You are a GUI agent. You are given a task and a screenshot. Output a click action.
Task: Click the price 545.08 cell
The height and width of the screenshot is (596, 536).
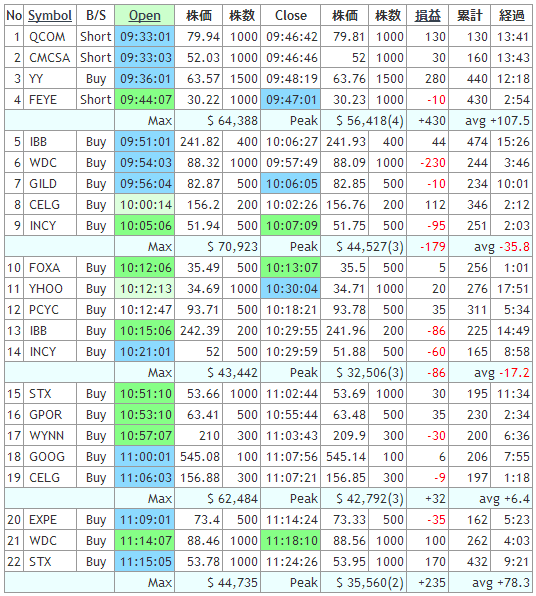(199, 457)
